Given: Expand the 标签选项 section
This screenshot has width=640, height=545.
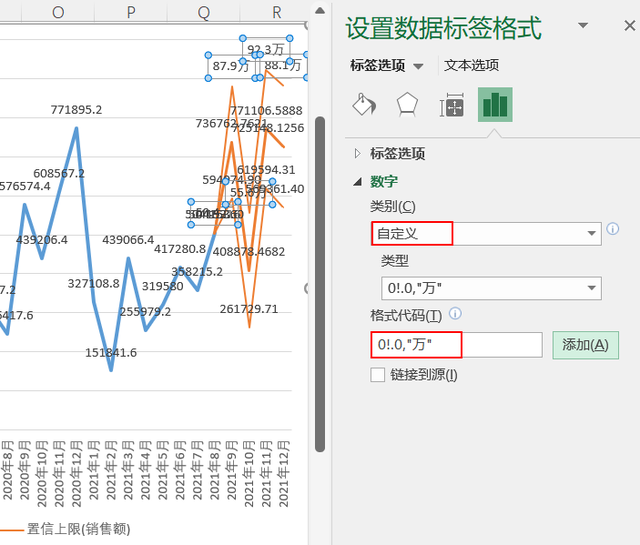Looking at the screenshot, I should pos(358,153).
